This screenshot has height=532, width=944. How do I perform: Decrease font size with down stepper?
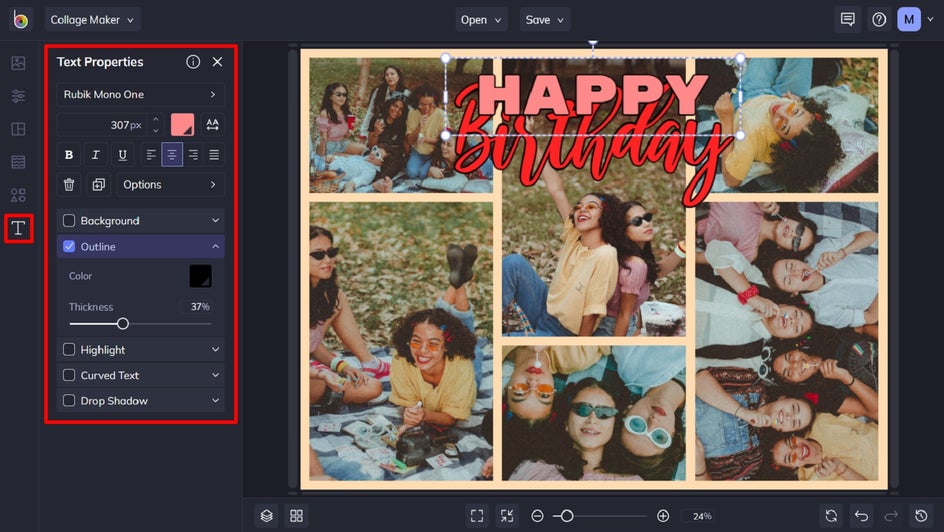pos(156,130)
